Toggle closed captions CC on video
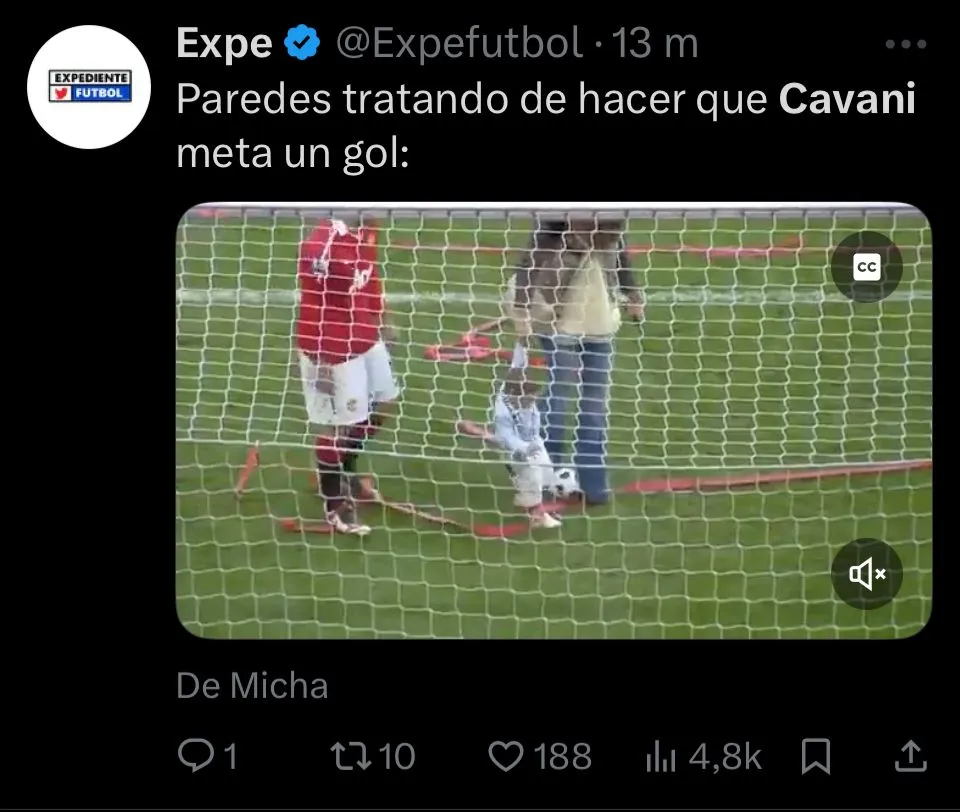 [x=866, y=267]
